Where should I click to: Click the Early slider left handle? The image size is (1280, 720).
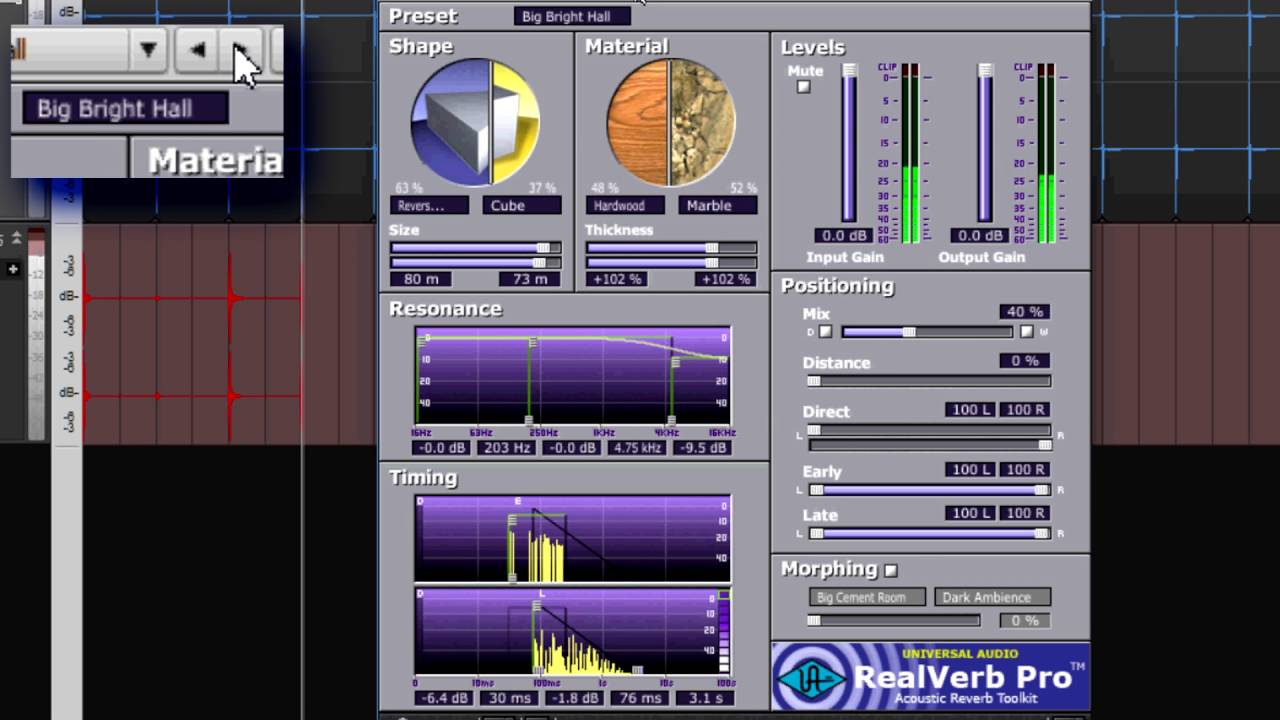tap(817, 490)
